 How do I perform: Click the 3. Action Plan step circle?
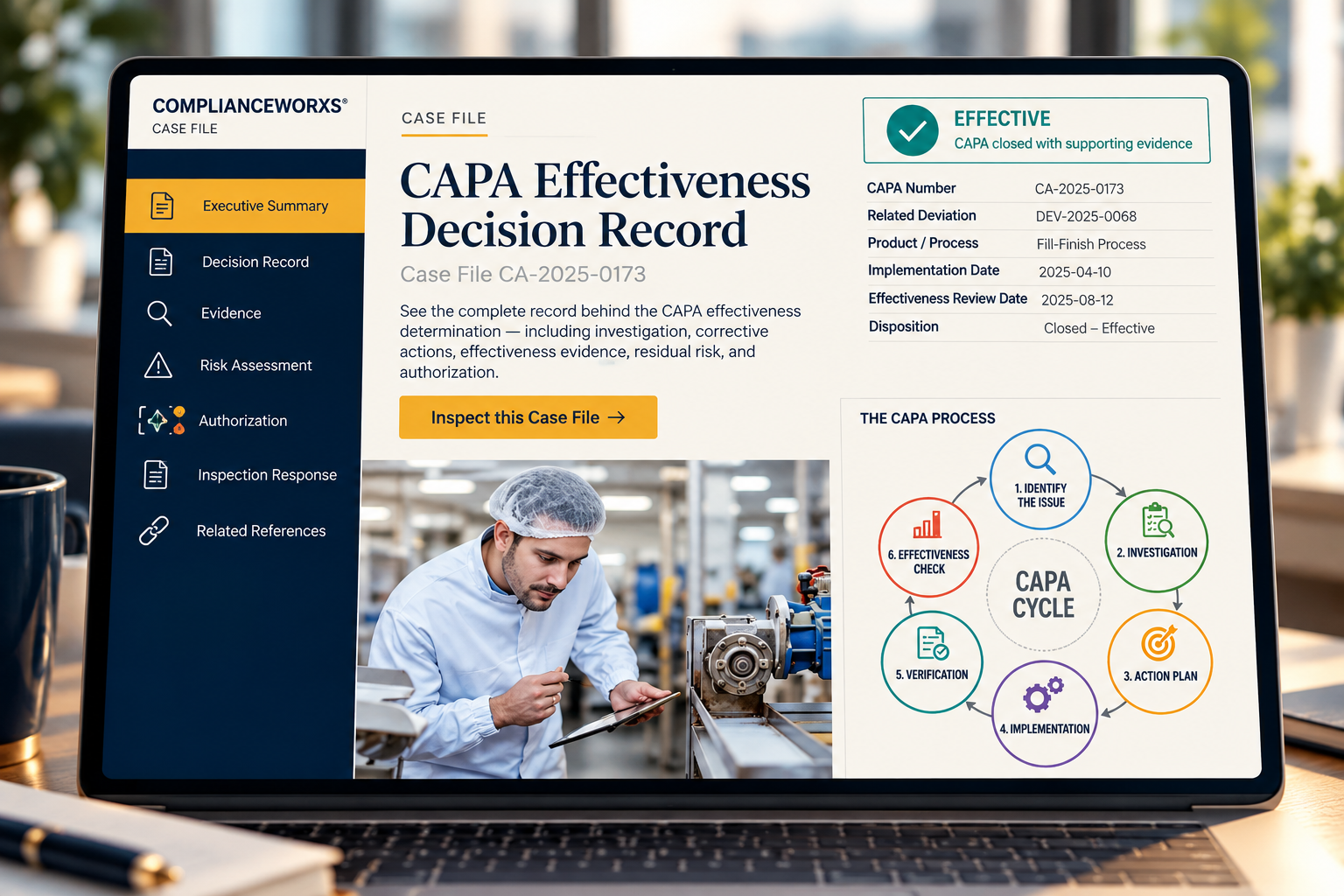(x=1160, y=661)
